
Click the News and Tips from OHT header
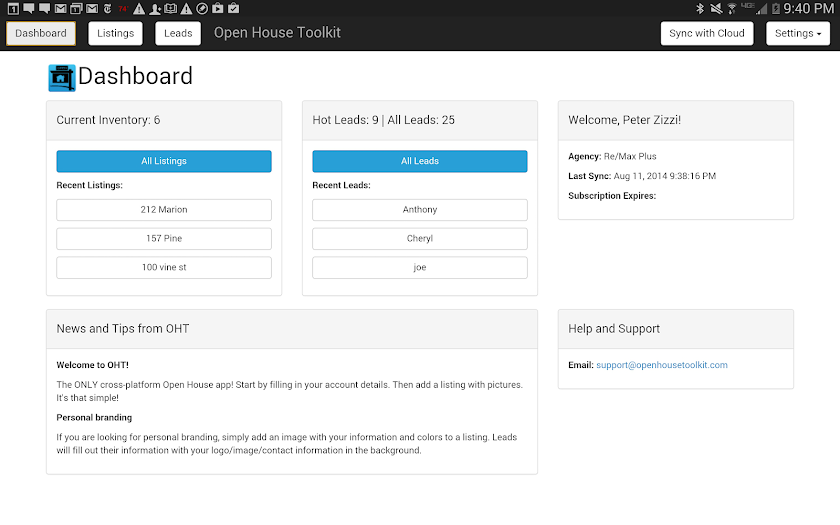pos(292,329)
